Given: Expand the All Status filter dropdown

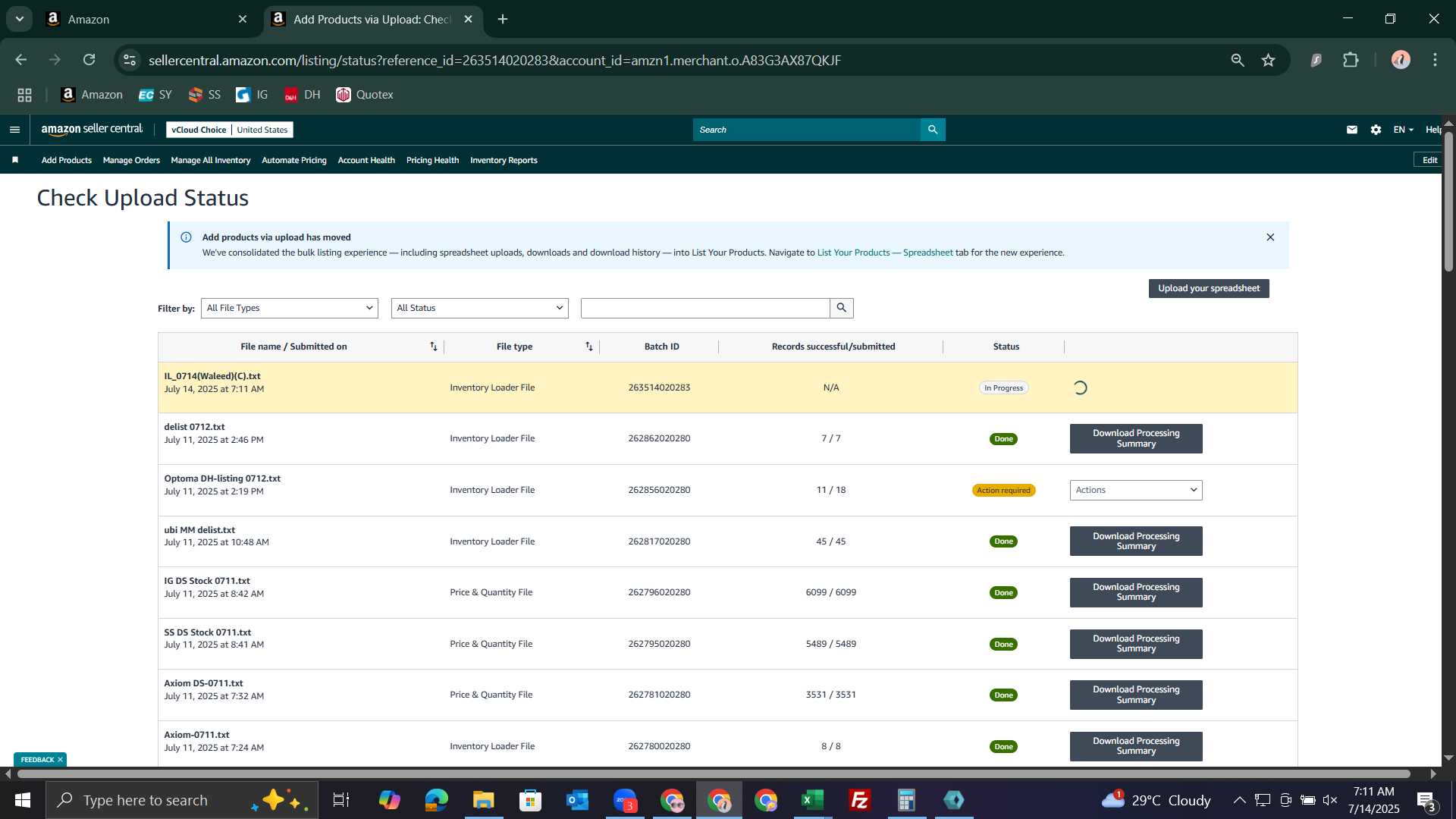Looking at the screenshot, I should point(479,308).
